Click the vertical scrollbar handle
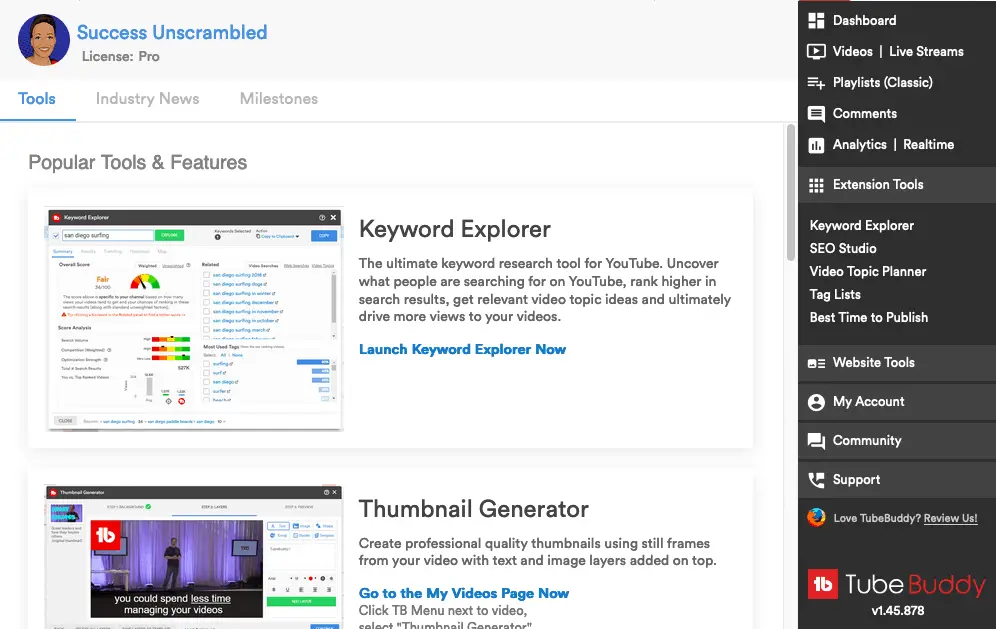Screen dimensions: 996x629 pyautogui.click(x=790, y=192)
